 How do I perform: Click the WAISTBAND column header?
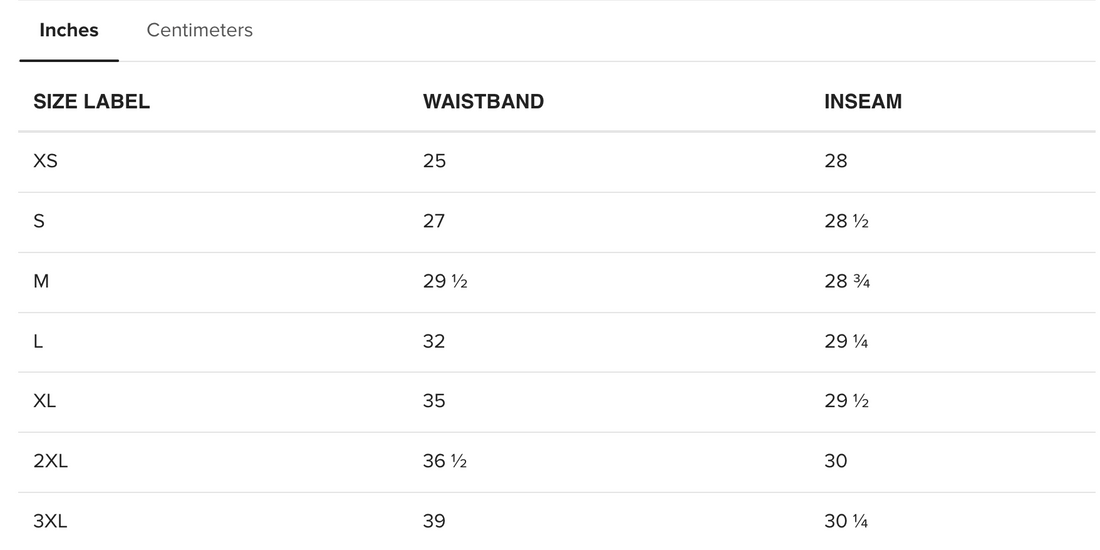[x=483, y=101]
